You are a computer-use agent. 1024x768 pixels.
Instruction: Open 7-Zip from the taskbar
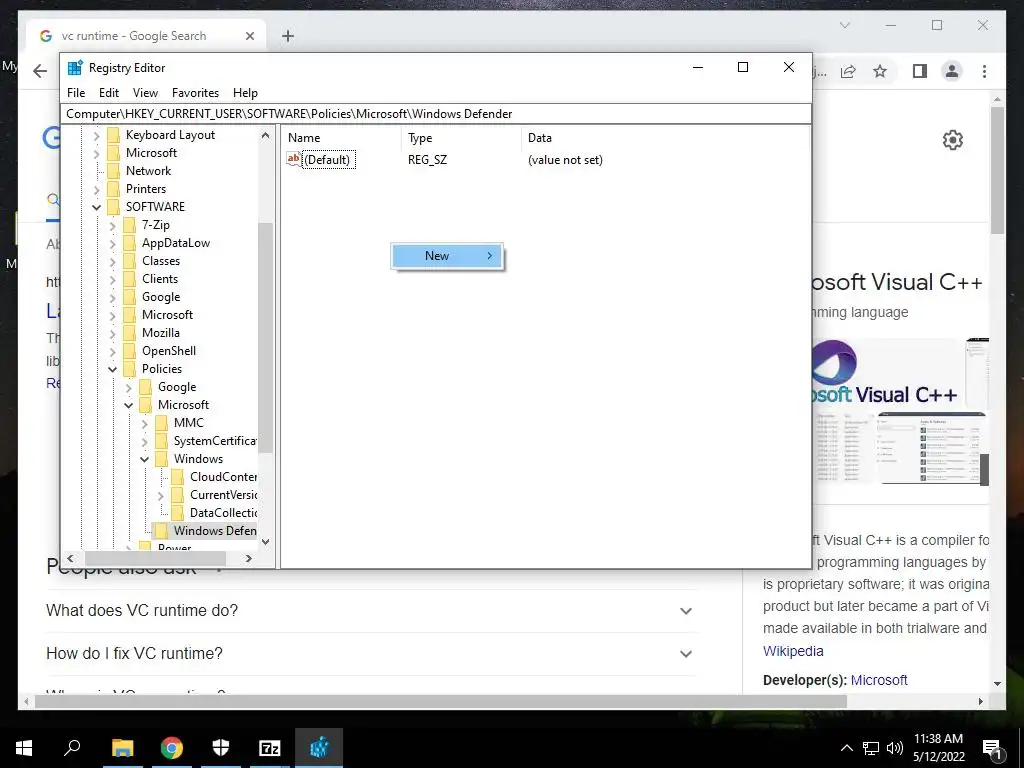pos(270,748)
